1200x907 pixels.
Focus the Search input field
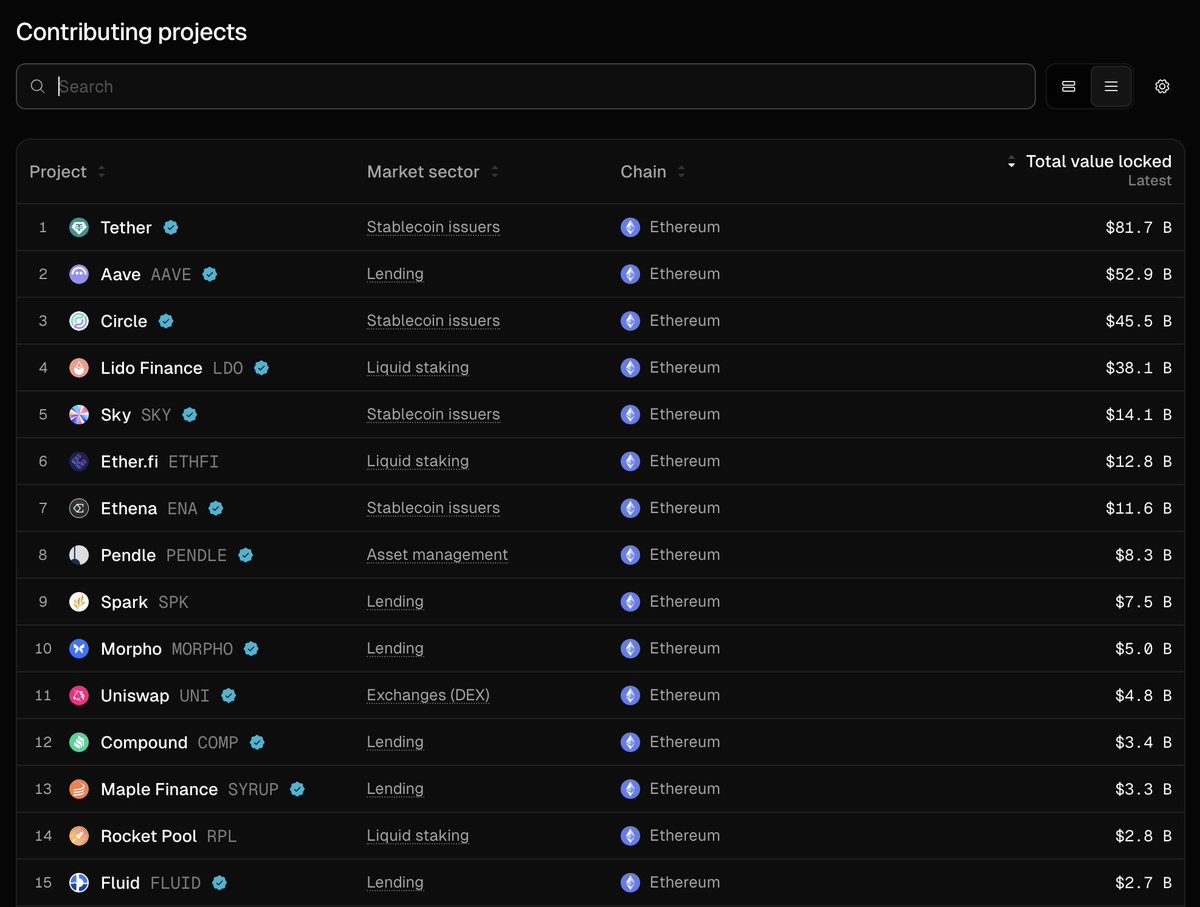click(x=525, y=87)
